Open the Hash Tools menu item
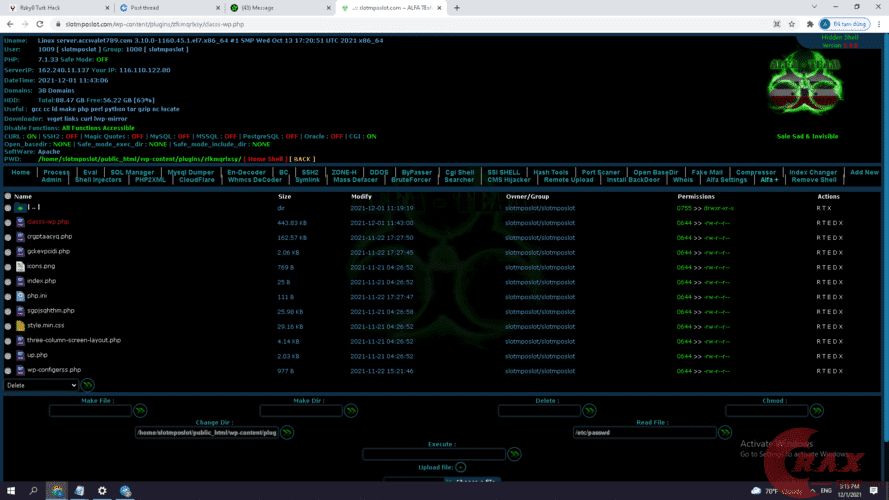This screenshot has width=889, height=500. point(551,172)
